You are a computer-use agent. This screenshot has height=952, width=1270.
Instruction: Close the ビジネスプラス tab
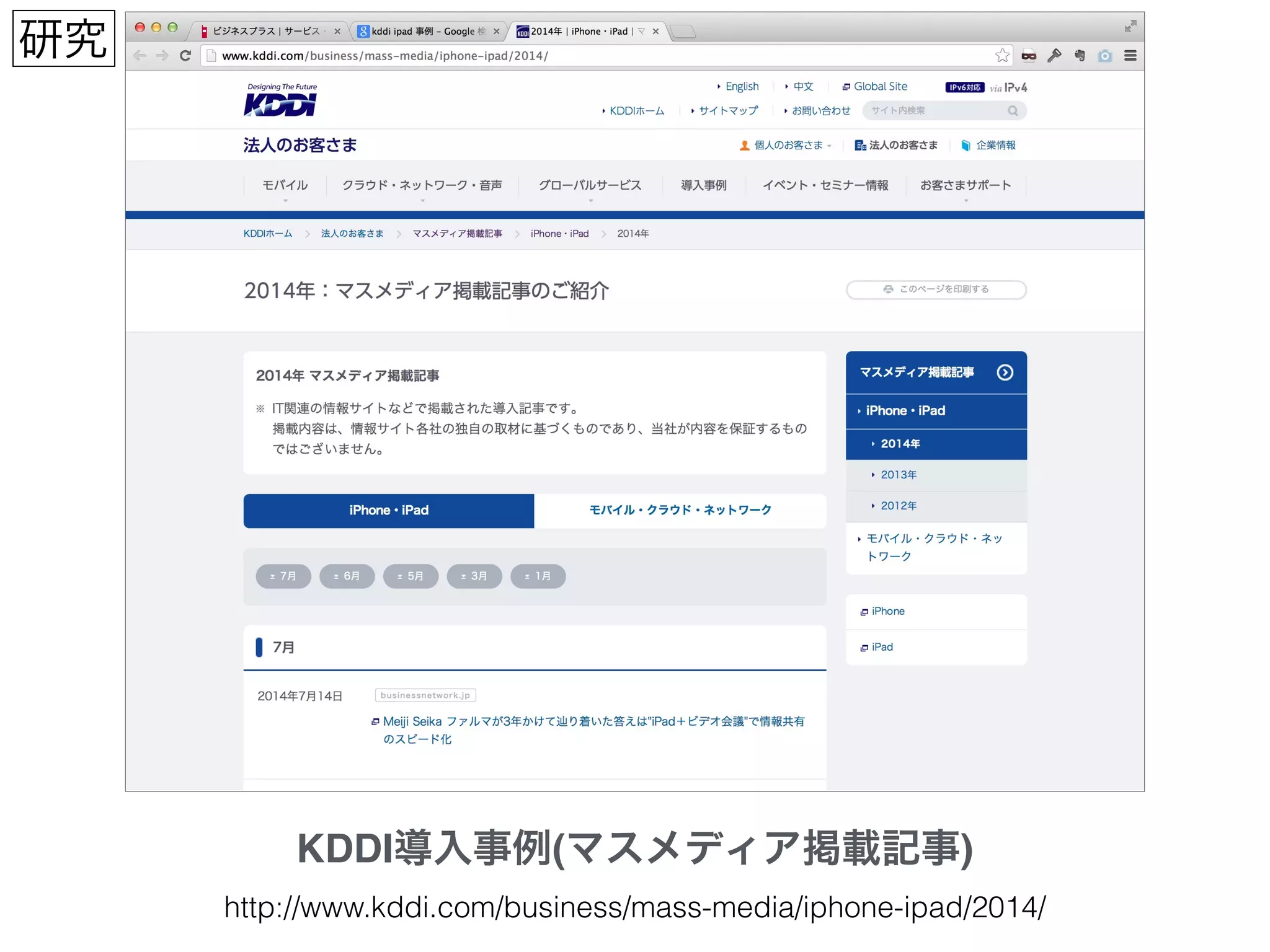[337, 31]
